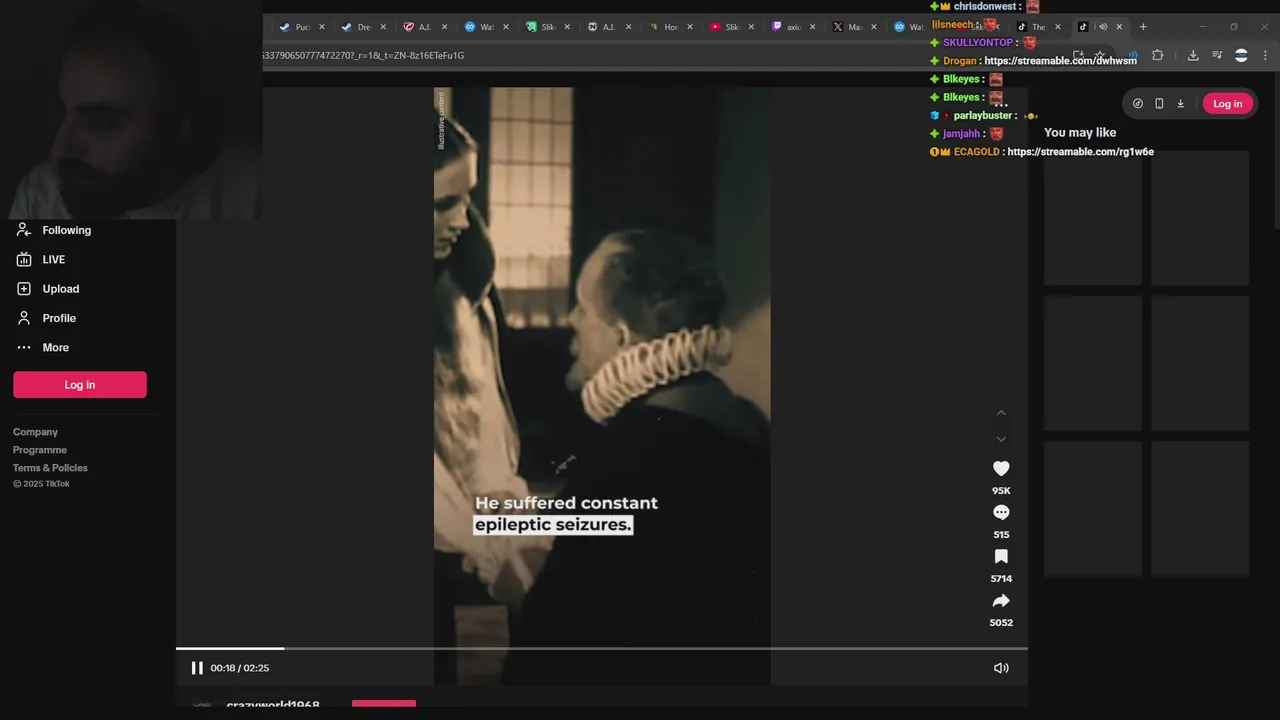Viewport: 1280px width, 720px height.
Task: Click the phone get-app icon
Action: [x=1159, y=103]
